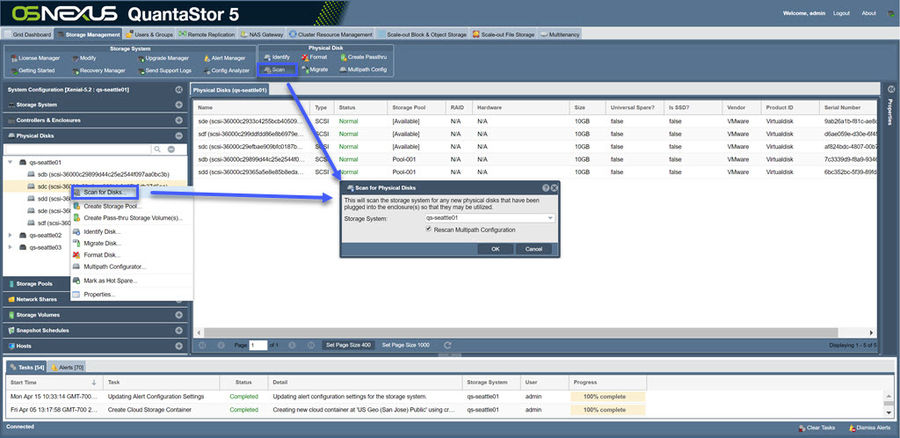The image size is (900, 438).
Task: Choose Migrate Disk from context menu
Action: pyautogui.click(x=102, y=243)
